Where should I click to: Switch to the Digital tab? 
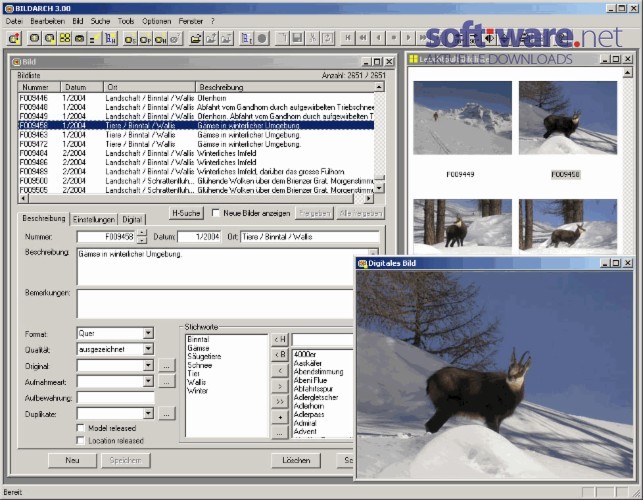coord(132,219)
